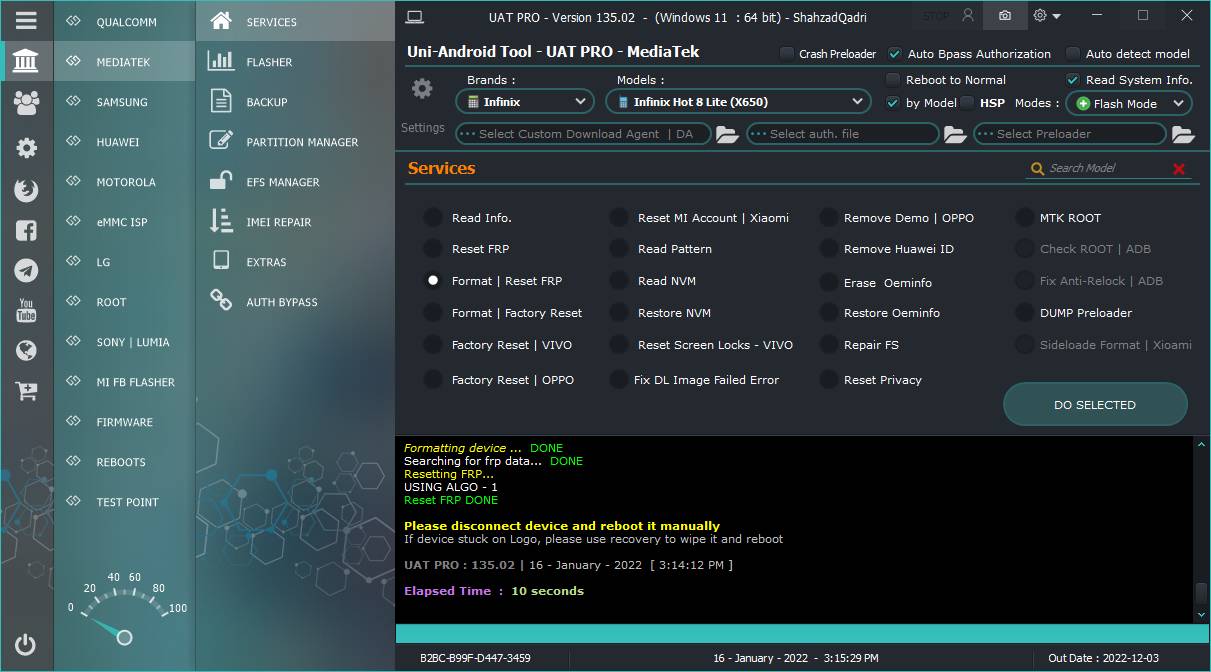The width and height of the screenshot is (1211, 672).
Task: Open the EFS Manager tab
Action: coord(295,182)
